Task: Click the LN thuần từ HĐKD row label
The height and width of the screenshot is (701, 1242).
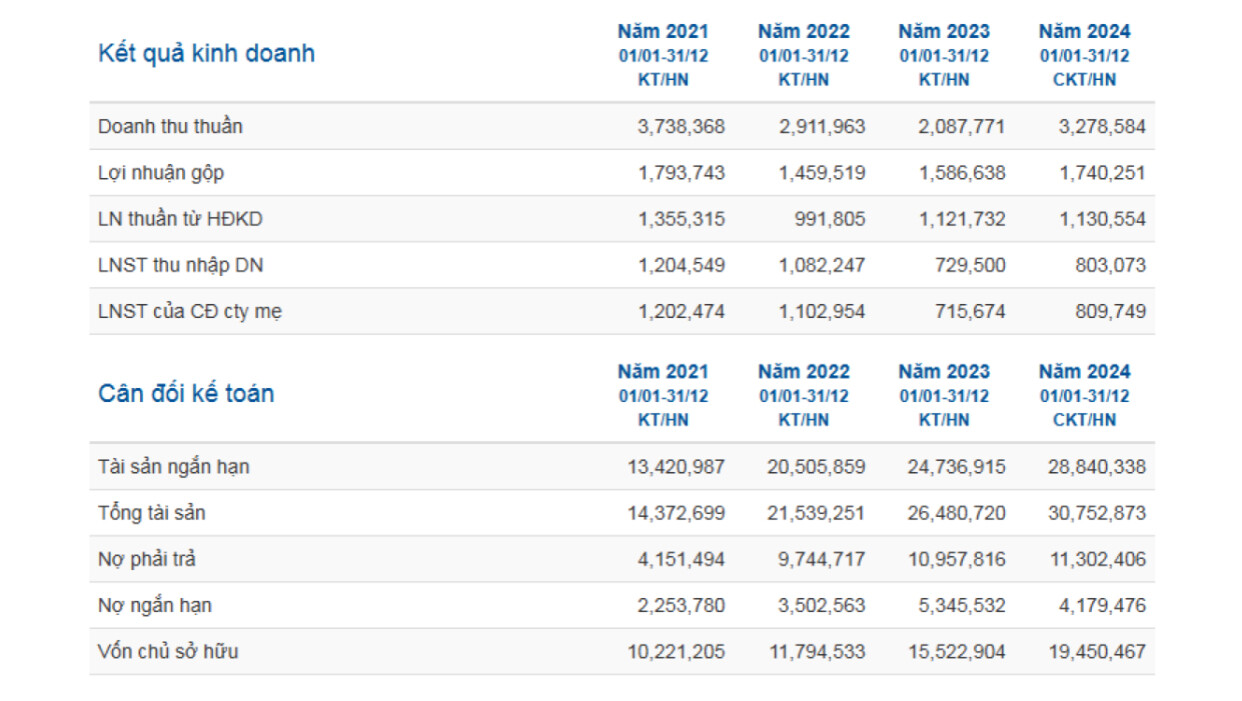Action: 180,219
